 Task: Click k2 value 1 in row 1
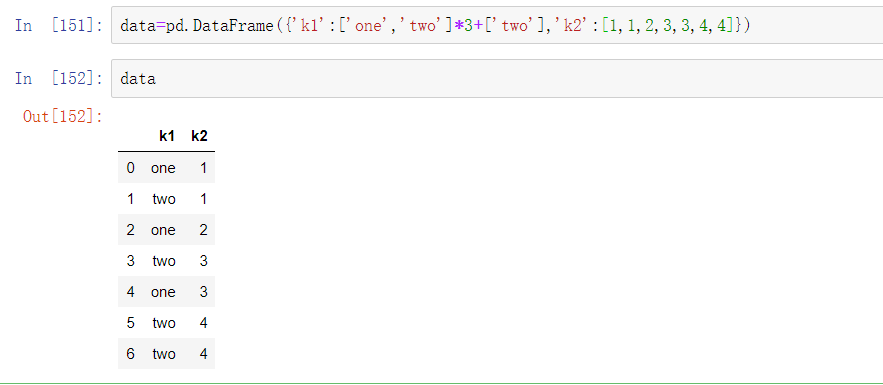coord(204,199)
